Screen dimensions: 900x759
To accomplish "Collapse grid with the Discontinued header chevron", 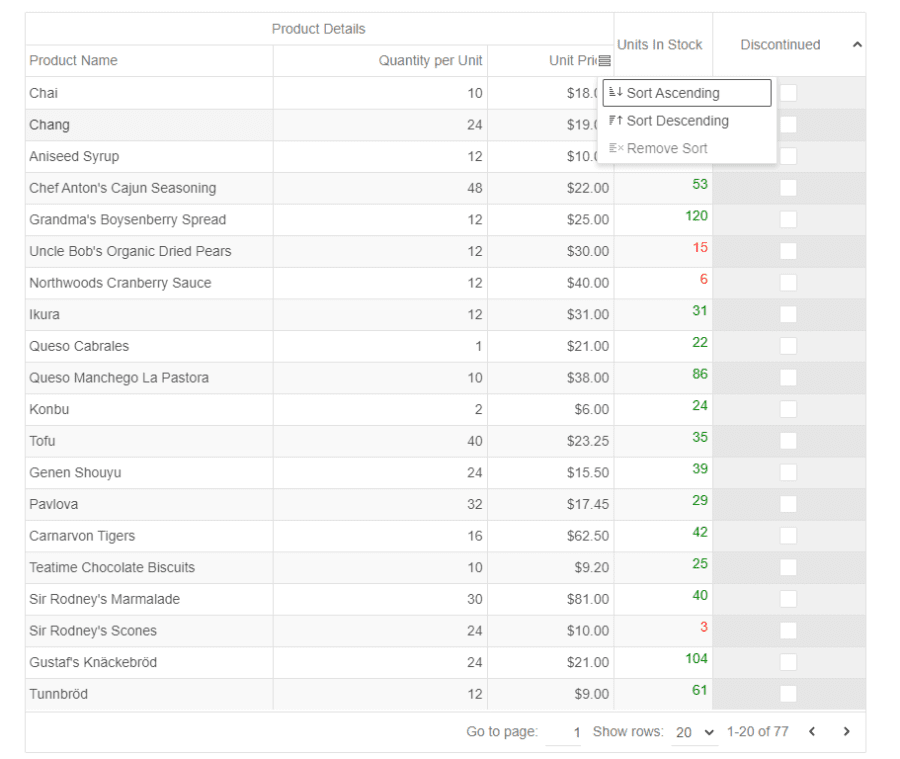I will click(857, 45).
